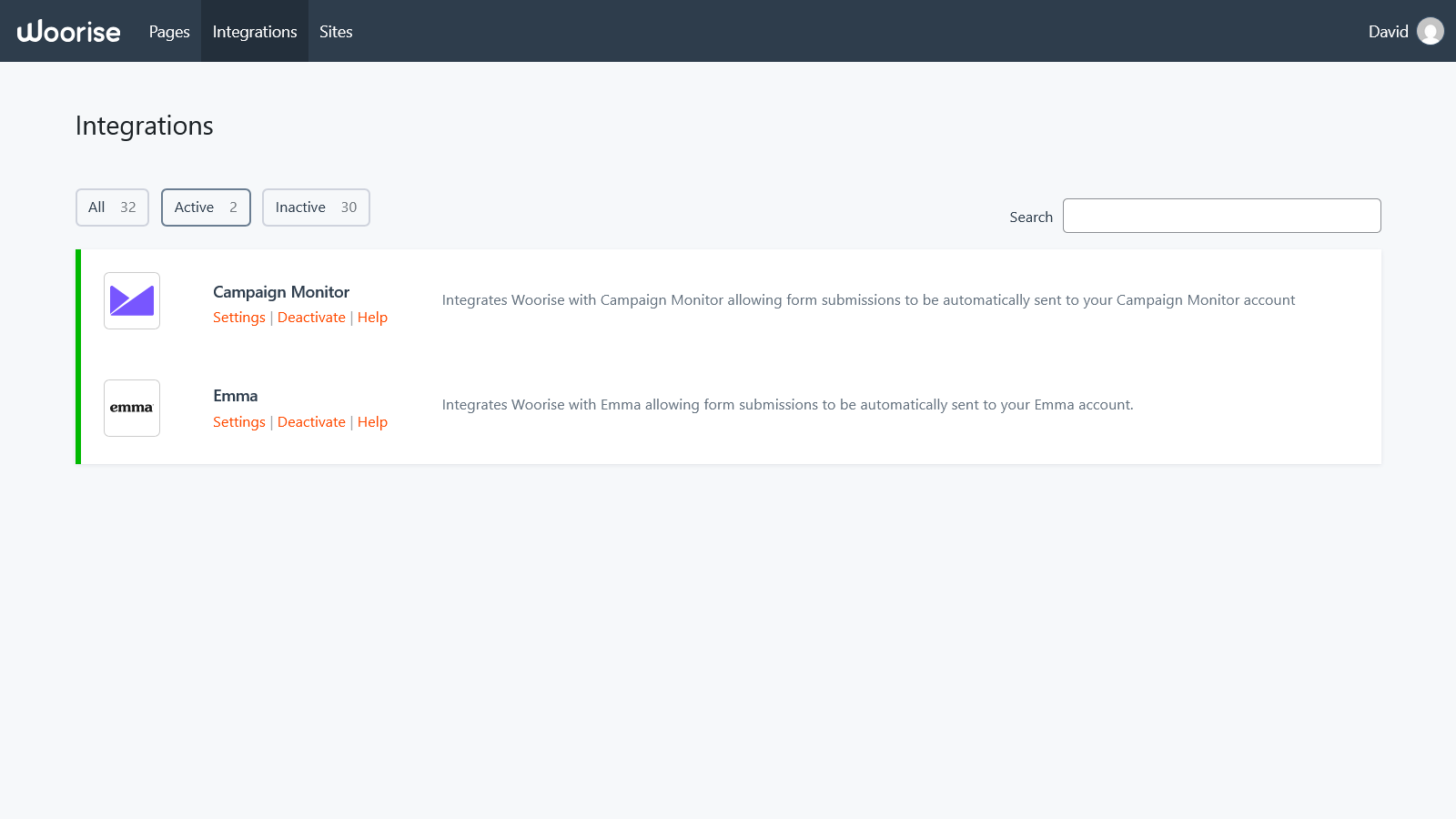Image resolution: width=1456 pixels, height=819 pixels.
Task: Click the Emma logo thumbnail
Action: [x=132, y=408]
